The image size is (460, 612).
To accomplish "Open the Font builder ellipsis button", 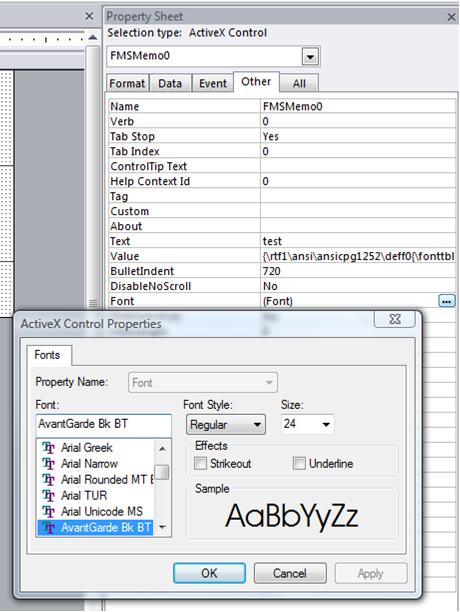I will click(447, 301).
